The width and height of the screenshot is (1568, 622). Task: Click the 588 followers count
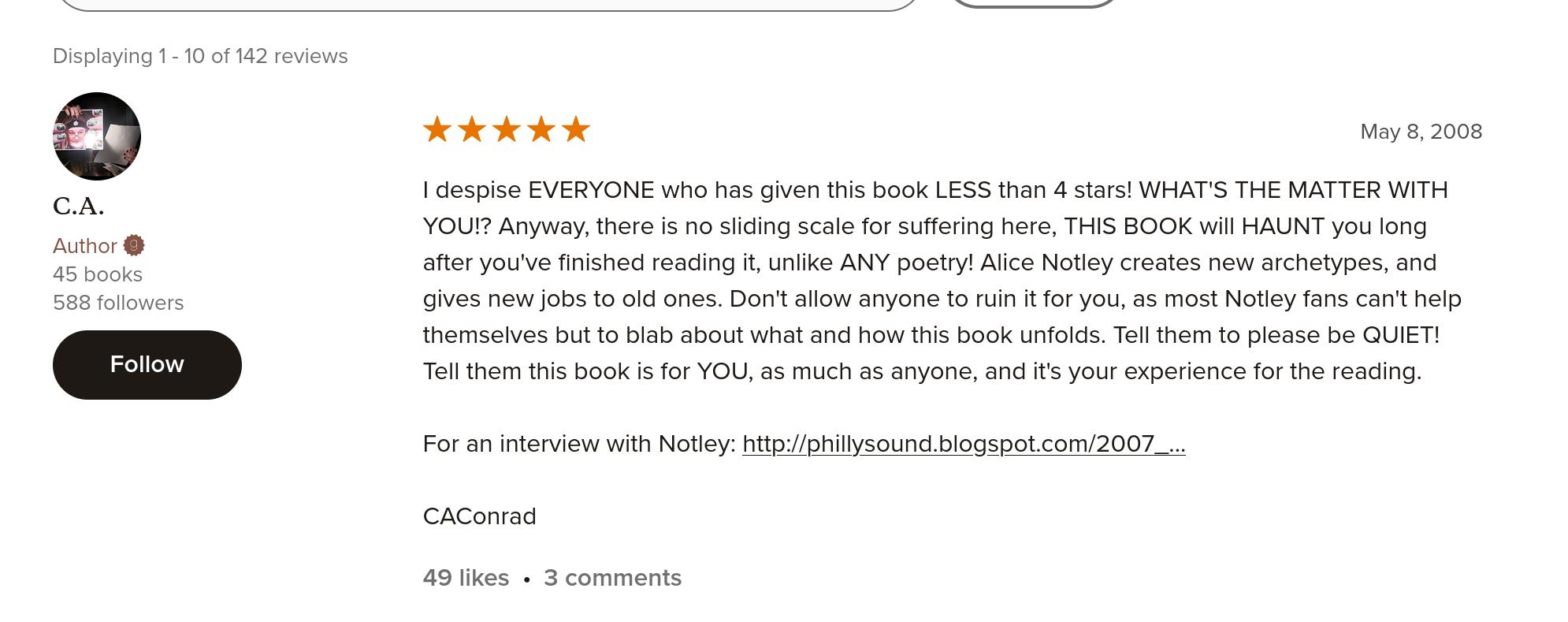pyautogui.click(x=118, y=303)
